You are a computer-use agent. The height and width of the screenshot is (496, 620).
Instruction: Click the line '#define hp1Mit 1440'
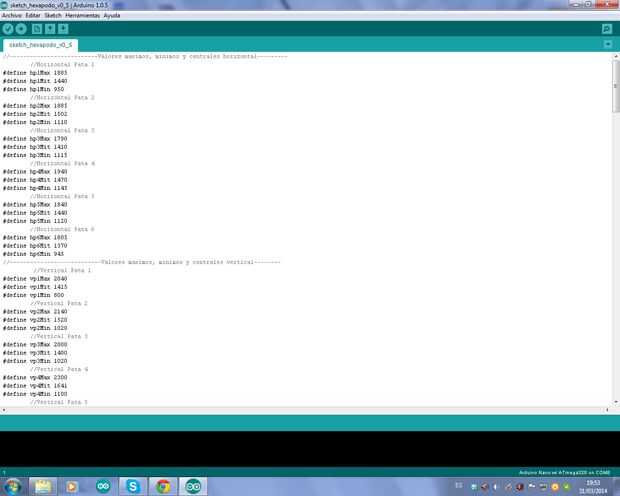point(35,81)
